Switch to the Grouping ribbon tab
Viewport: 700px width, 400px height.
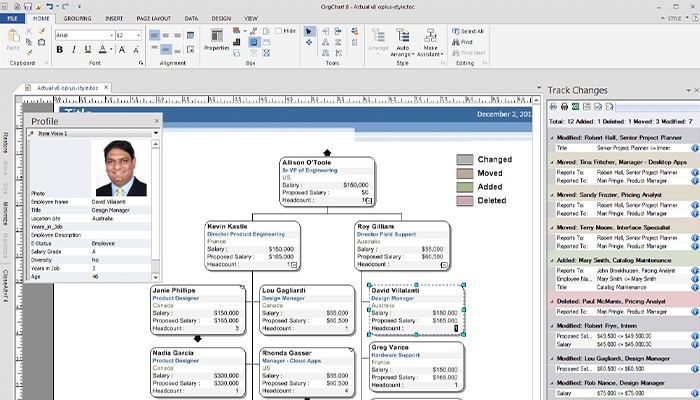pos(76,18)
